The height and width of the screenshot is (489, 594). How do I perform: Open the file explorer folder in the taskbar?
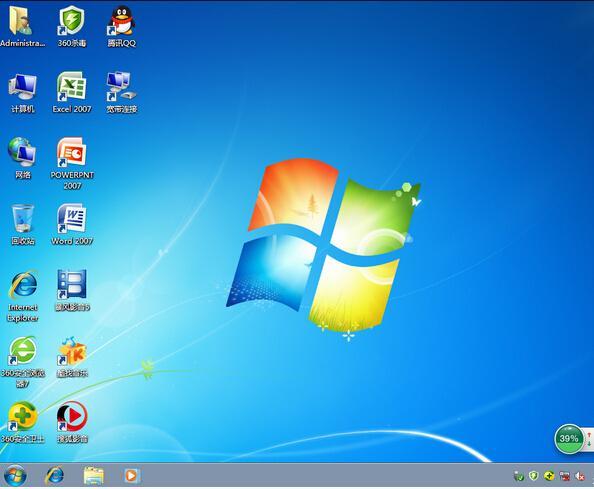click(x=93, y=475)
